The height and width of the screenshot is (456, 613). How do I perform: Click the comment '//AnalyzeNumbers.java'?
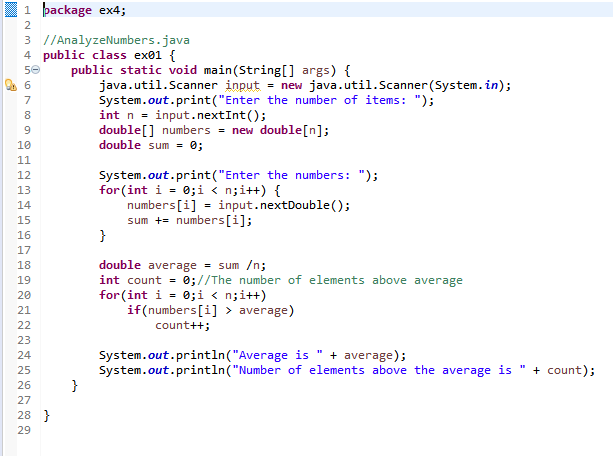pyautogui.click(x=117, y=40)
